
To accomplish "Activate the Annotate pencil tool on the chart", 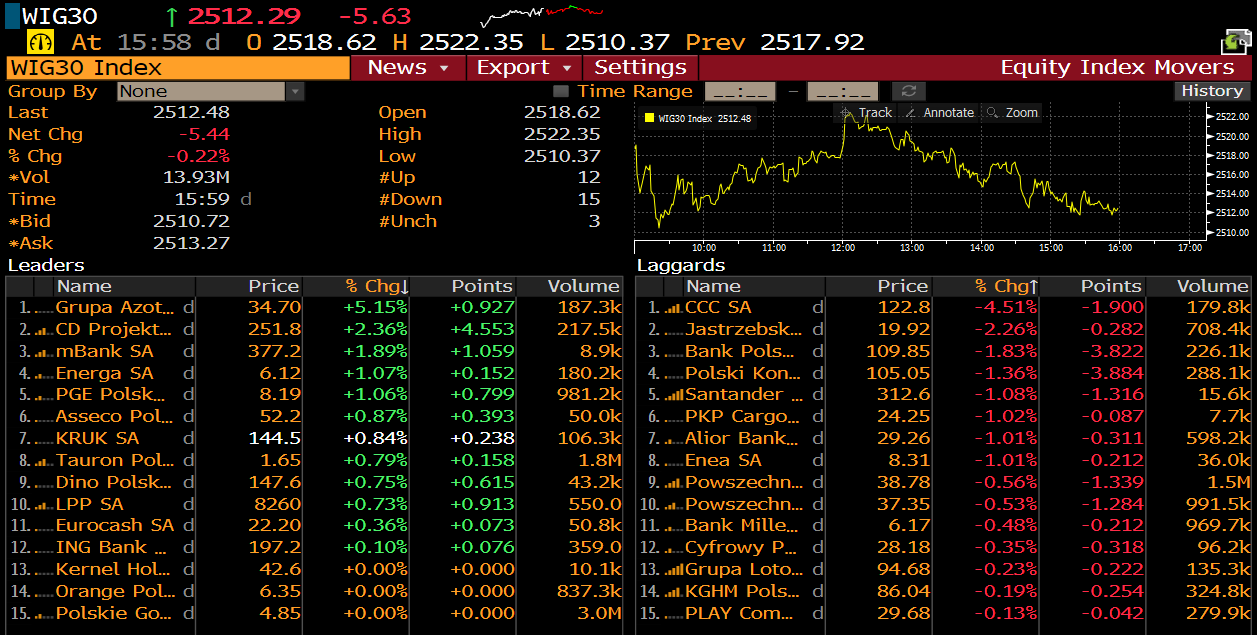I will (x=938, y=113).
